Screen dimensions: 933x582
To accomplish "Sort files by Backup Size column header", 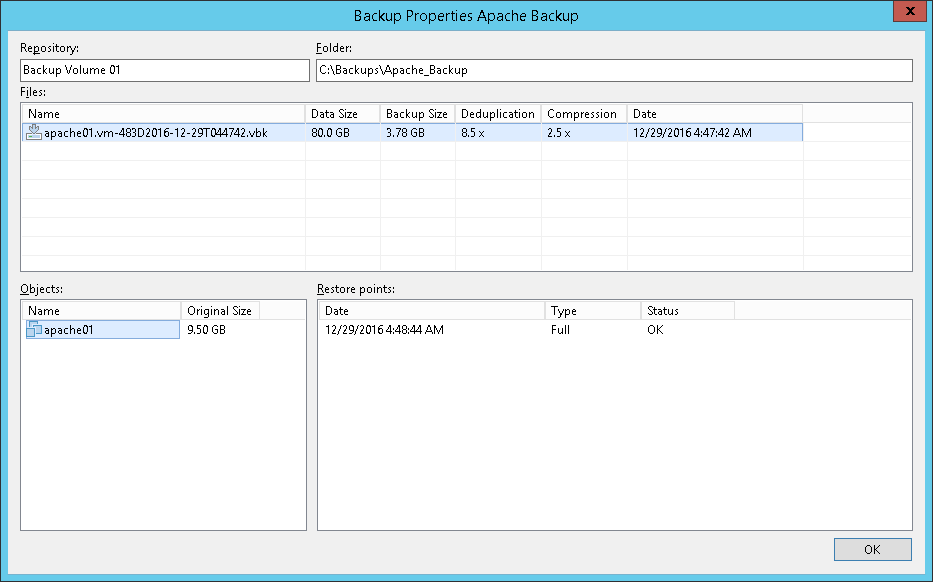I will point(417,114).
